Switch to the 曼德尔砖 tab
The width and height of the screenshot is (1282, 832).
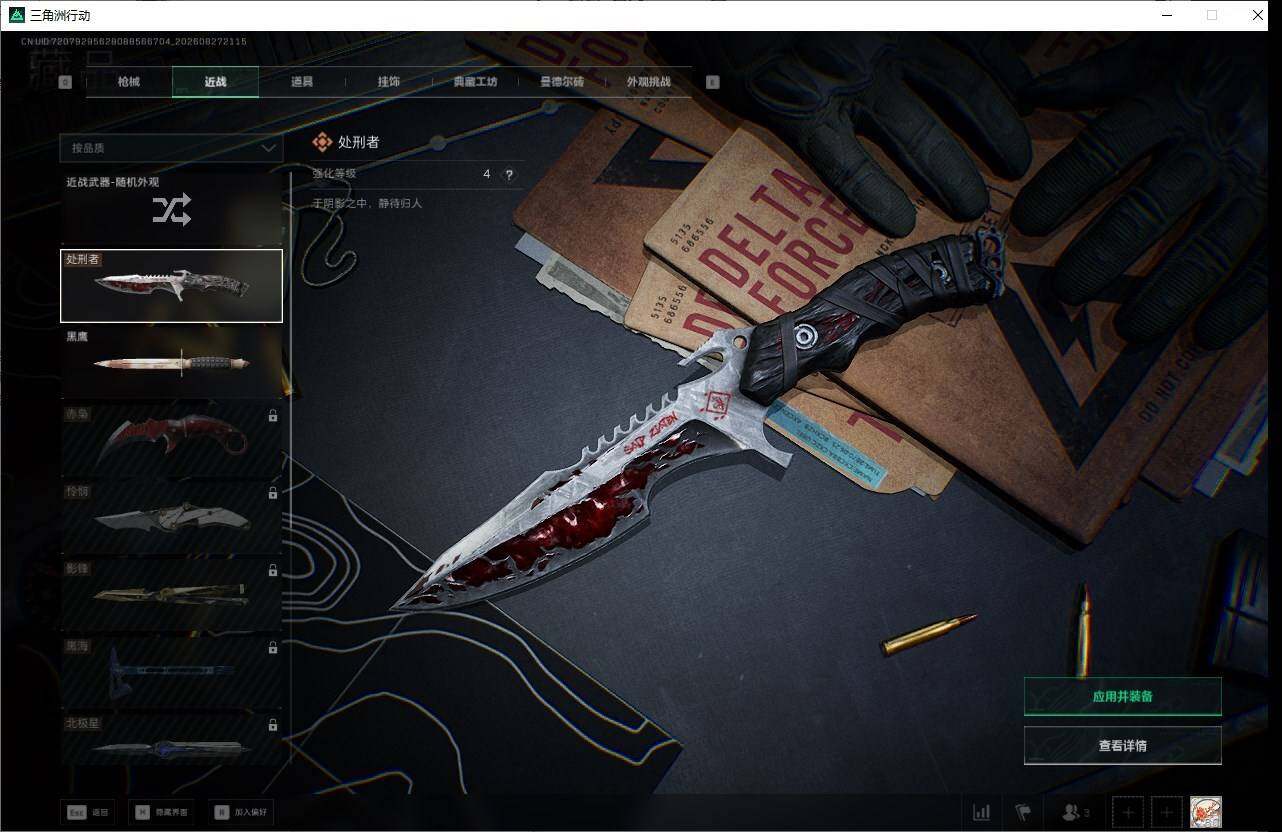[x=562, y=82]
